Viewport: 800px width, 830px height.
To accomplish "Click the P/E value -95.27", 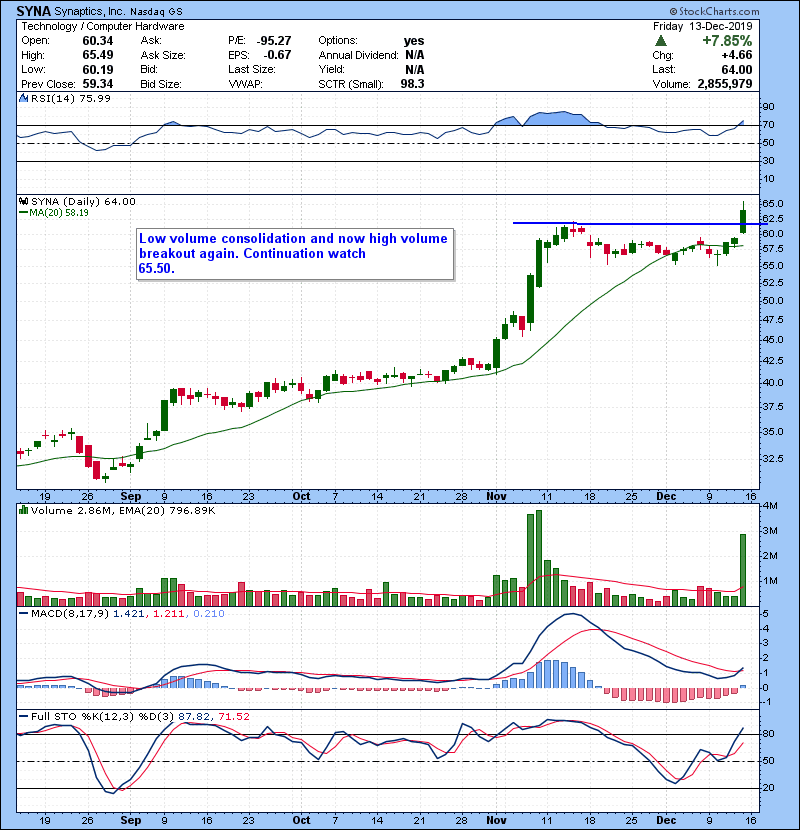I will pyautogui.click(x=274, y=41).
